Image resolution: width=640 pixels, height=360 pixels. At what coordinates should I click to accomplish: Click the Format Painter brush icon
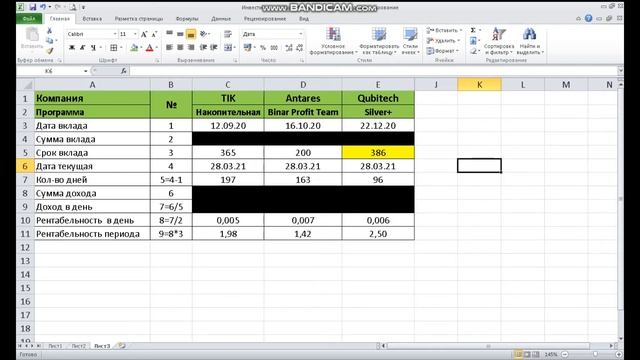pyautogui.click(x=49, y=51)
